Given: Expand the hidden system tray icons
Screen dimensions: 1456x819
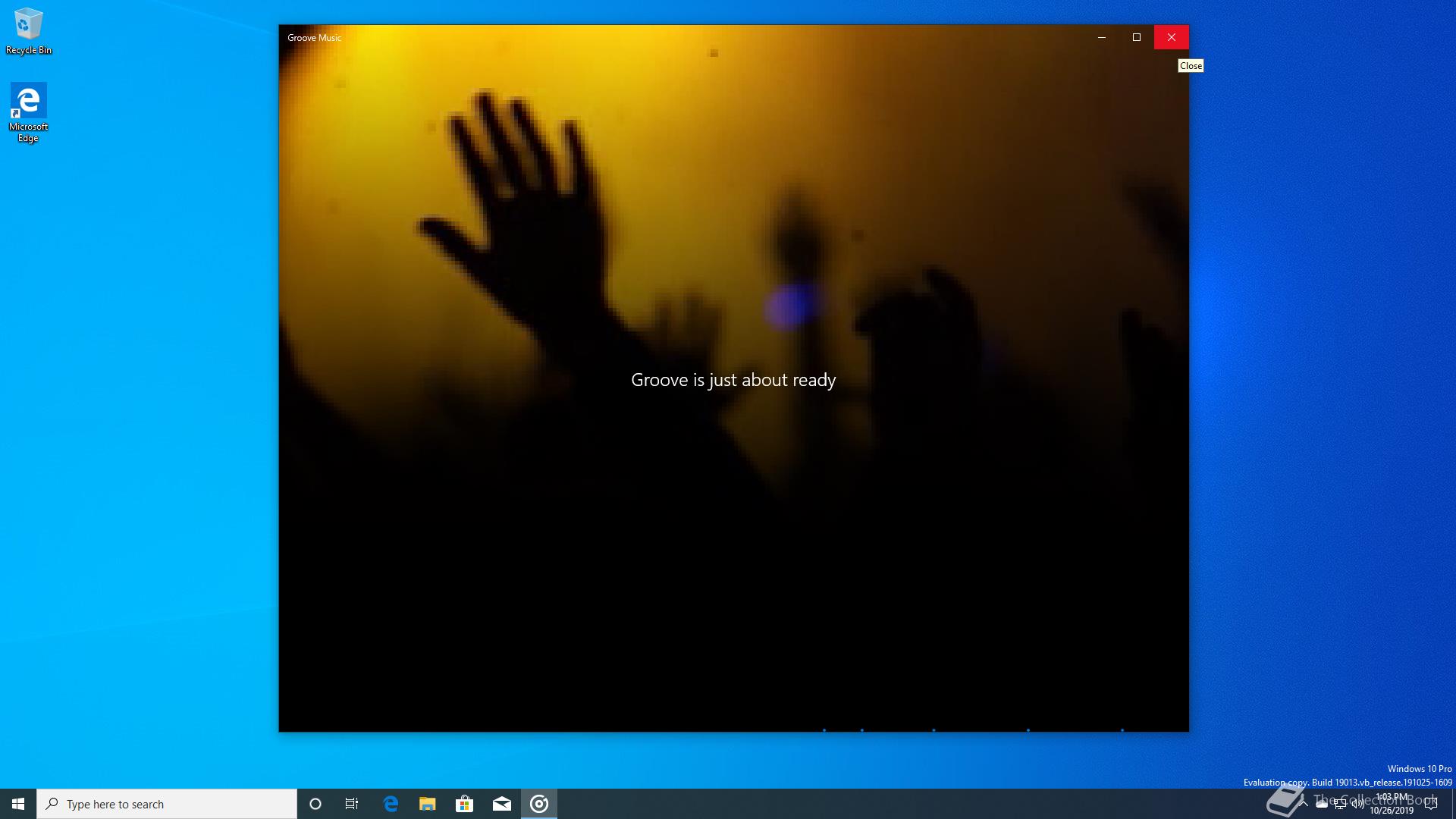Looking at the screenshot, I should pos(1304,804).
